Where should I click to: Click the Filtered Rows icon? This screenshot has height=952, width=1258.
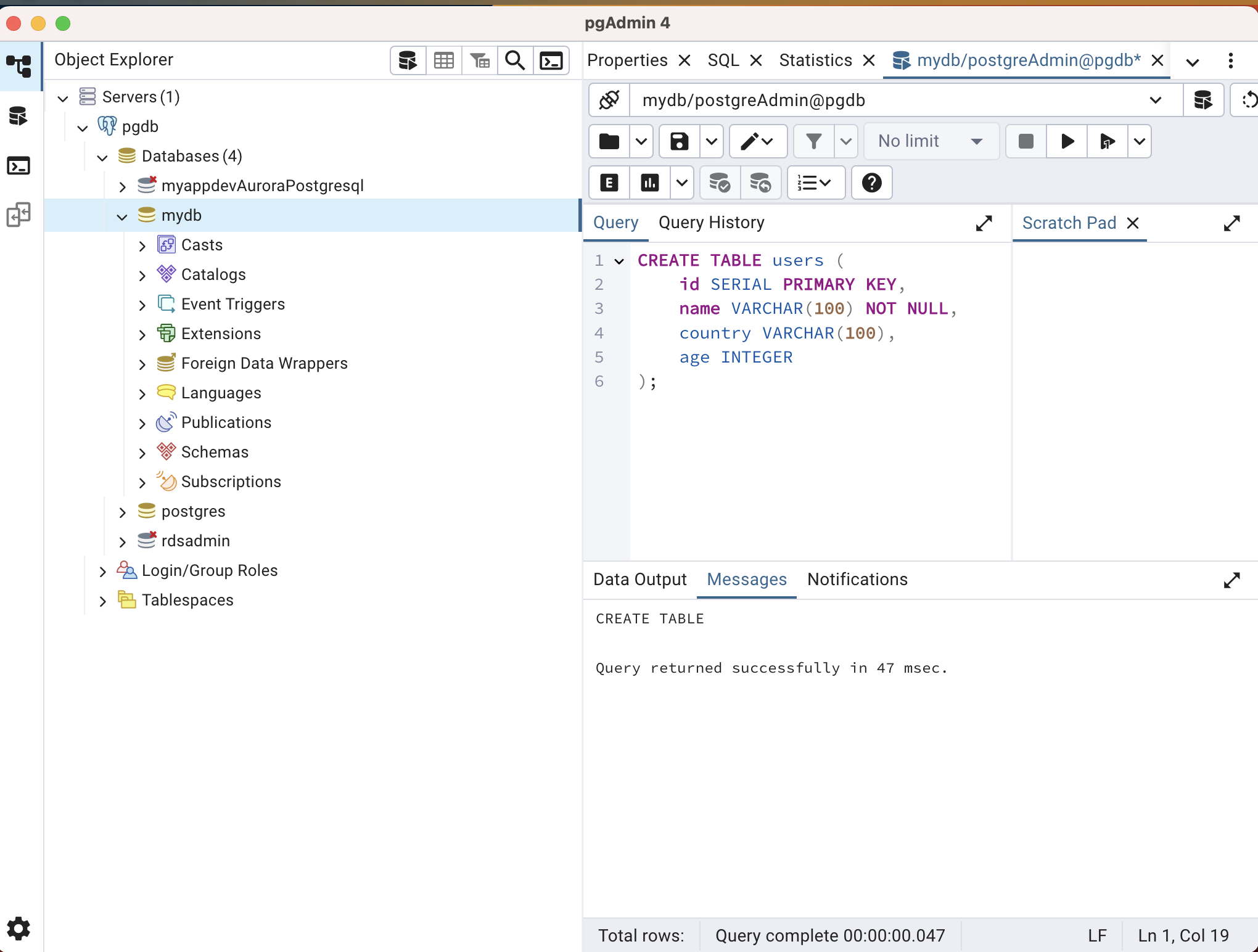coord(480,60)
